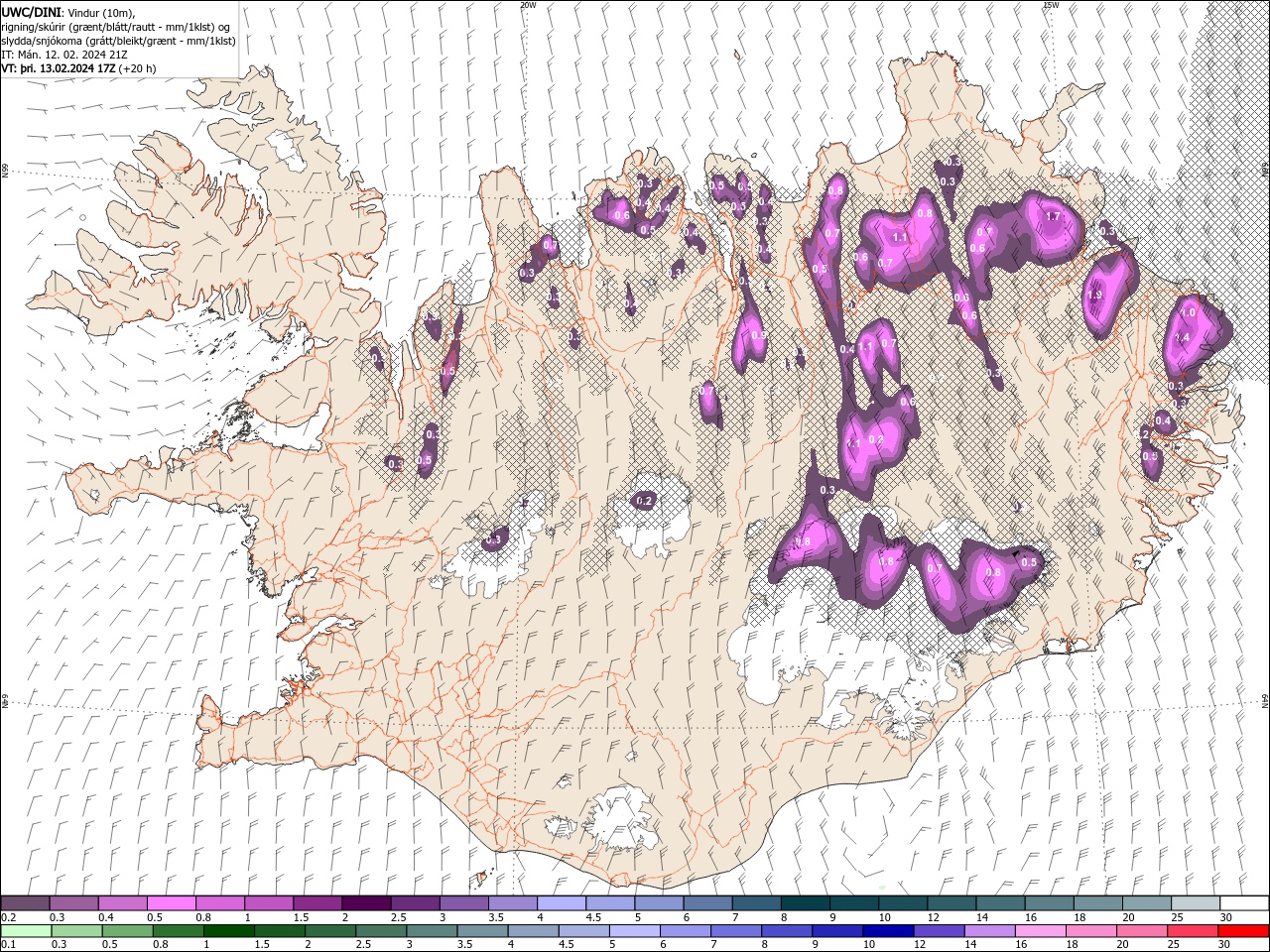1270x952 pixels.
Task: Click the 'rigning/skúrir' legend description line
Action: pos(116,27)
